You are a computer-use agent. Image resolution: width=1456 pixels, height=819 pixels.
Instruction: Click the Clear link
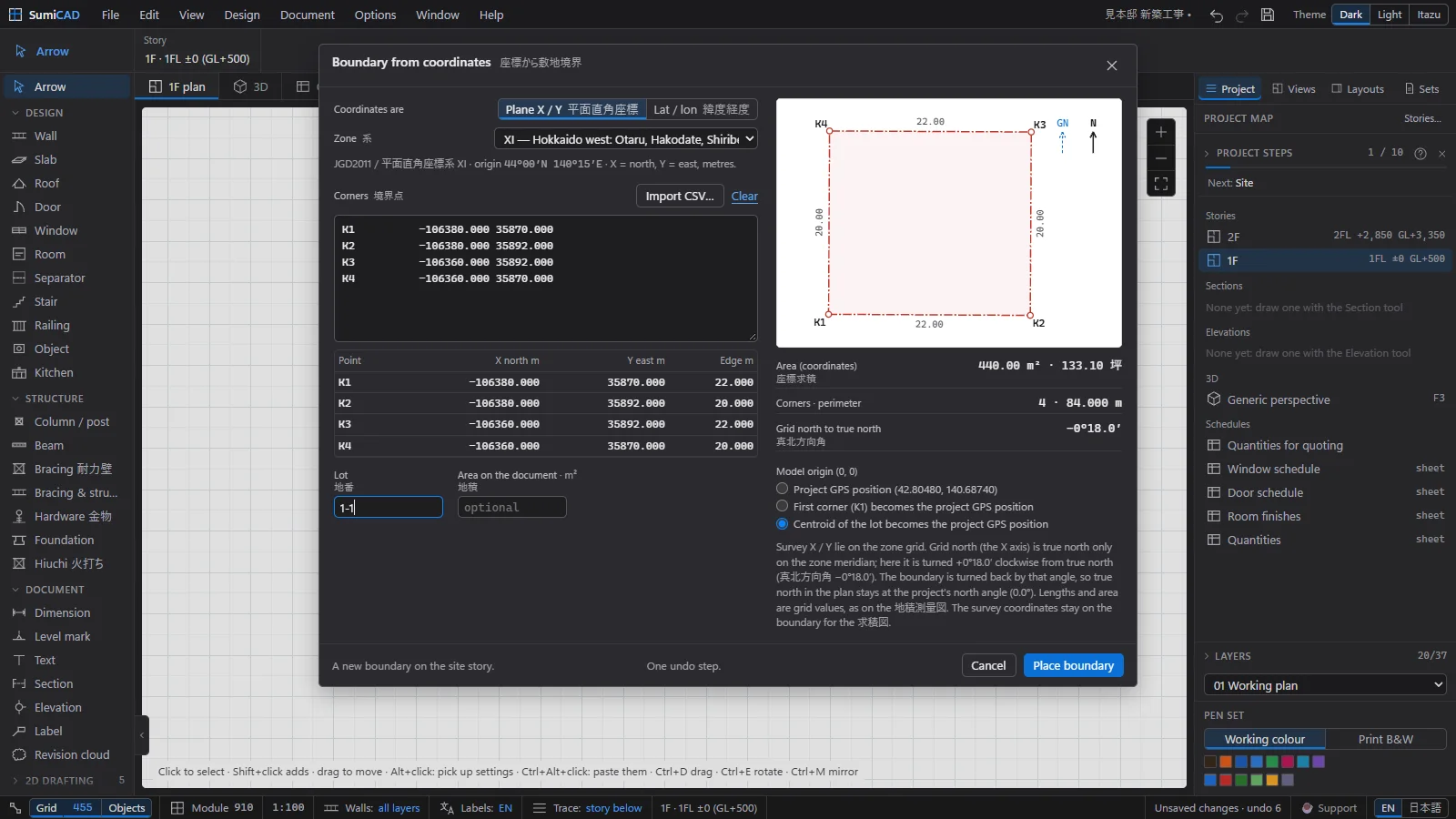pyautogui.click(x=744, y=197)
